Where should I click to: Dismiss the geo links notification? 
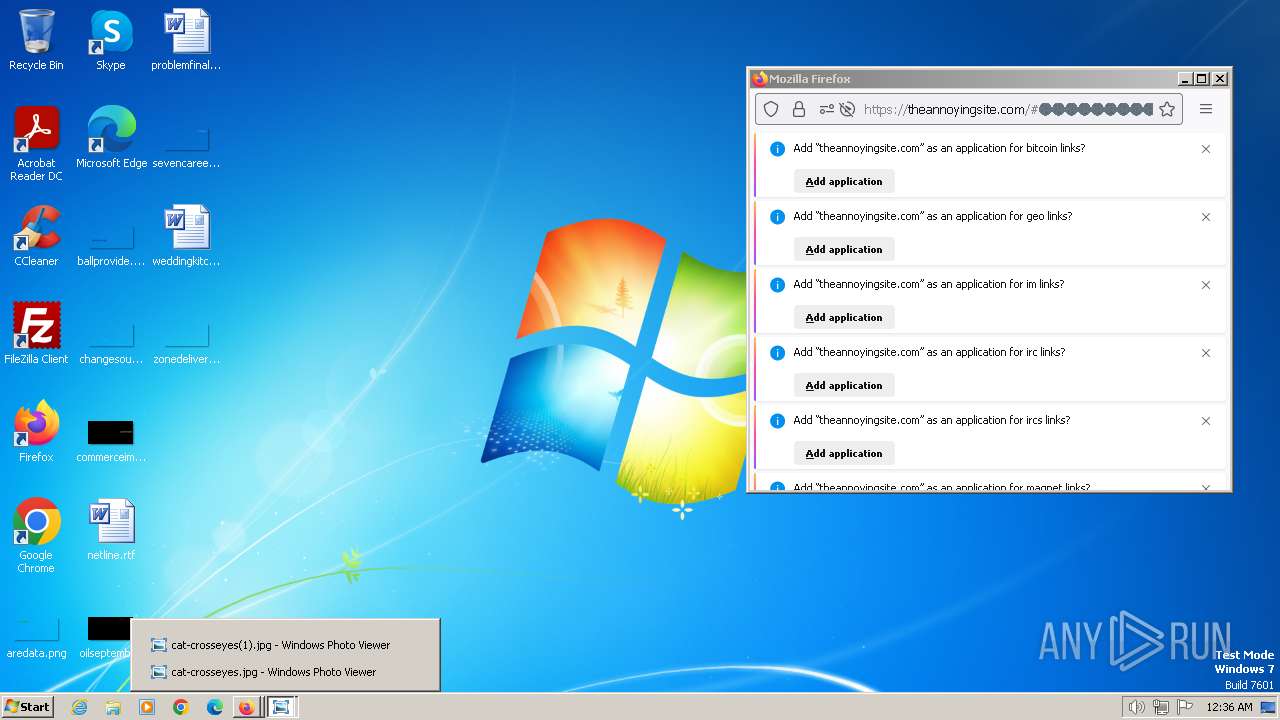(1206, 217)
